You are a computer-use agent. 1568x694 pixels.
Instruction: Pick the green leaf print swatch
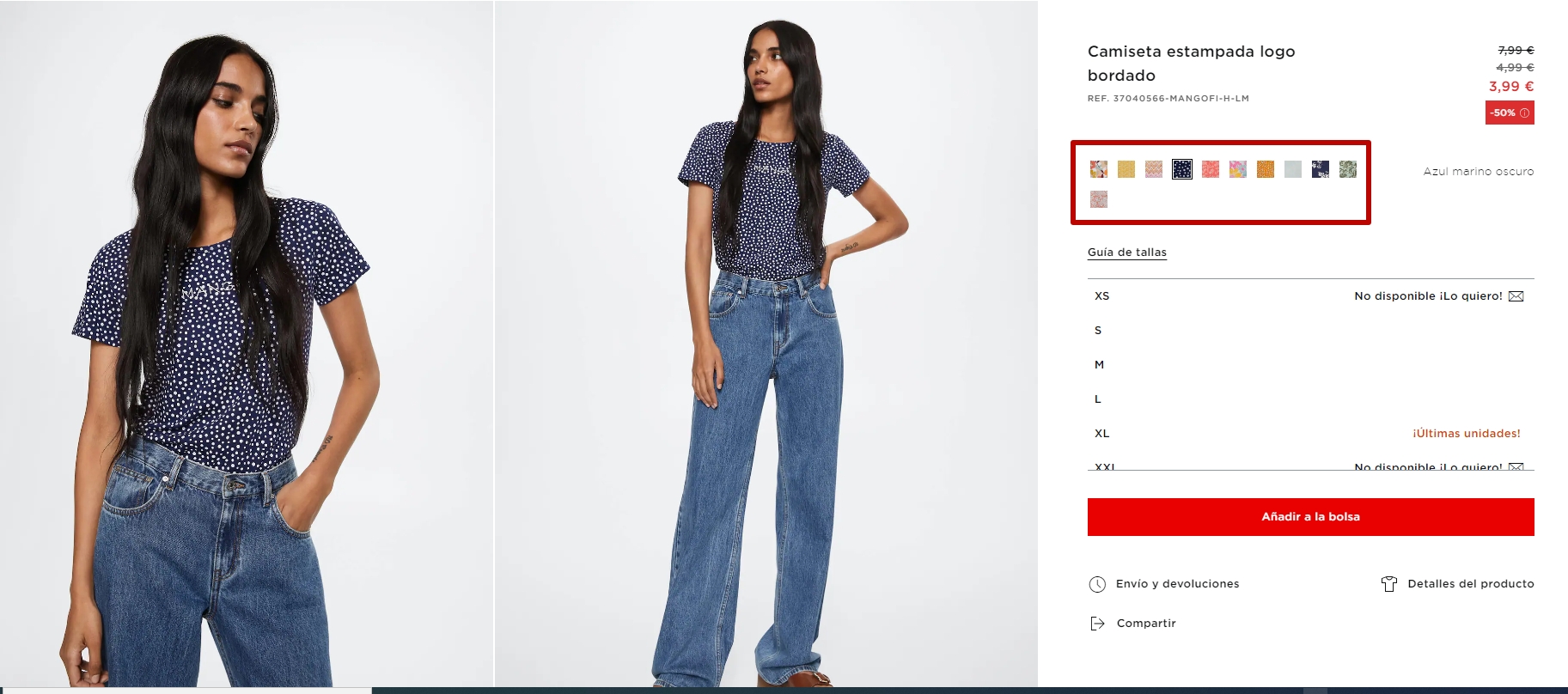(x=1348, y=169)
